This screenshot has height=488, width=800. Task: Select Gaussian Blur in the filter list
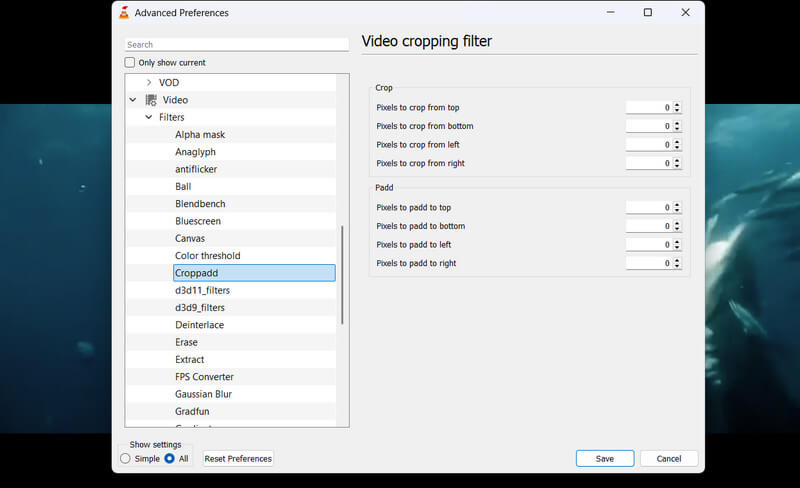pos(204,394)
